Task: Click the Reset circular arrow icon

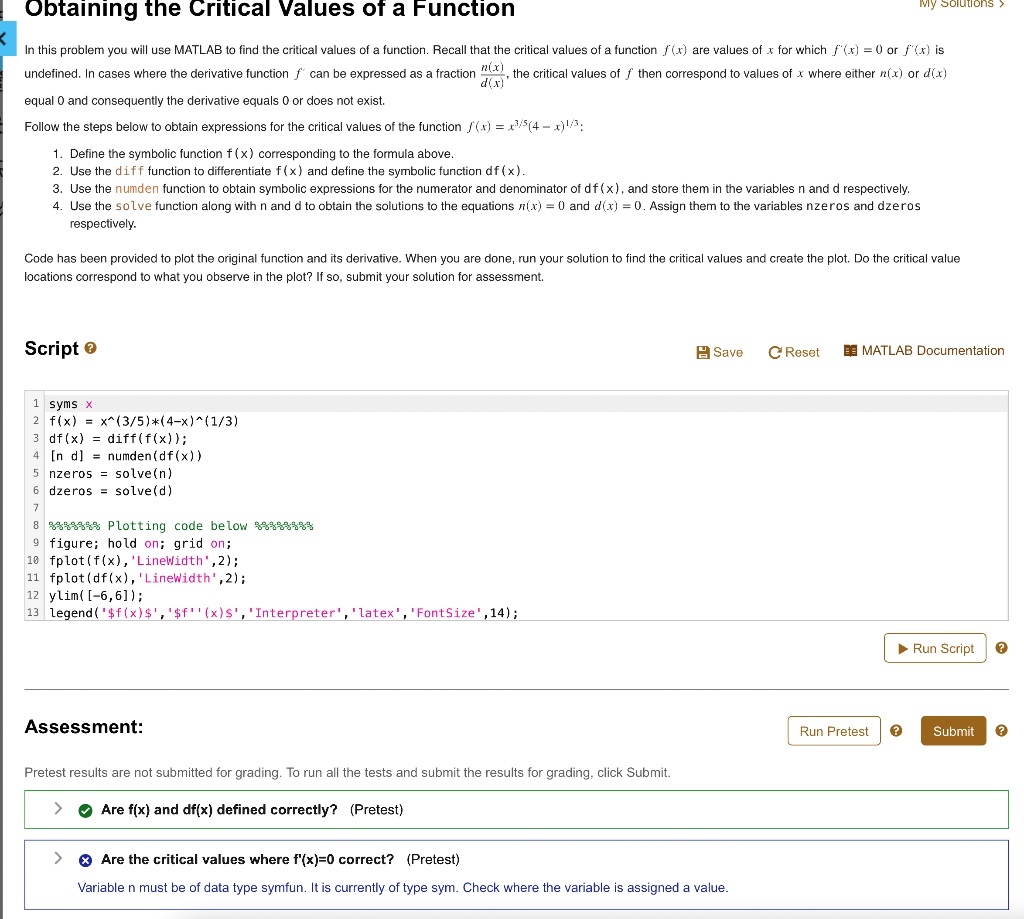Action: click(775, 351)
